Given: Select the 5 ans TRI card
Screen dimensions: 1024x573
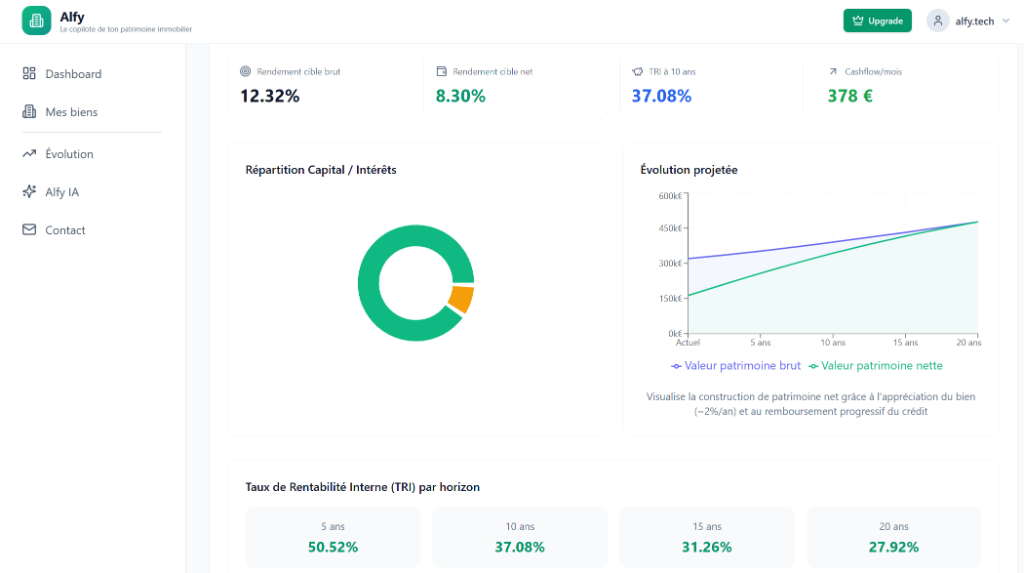Looking at the screenshot, I should (x=332, y=537).
